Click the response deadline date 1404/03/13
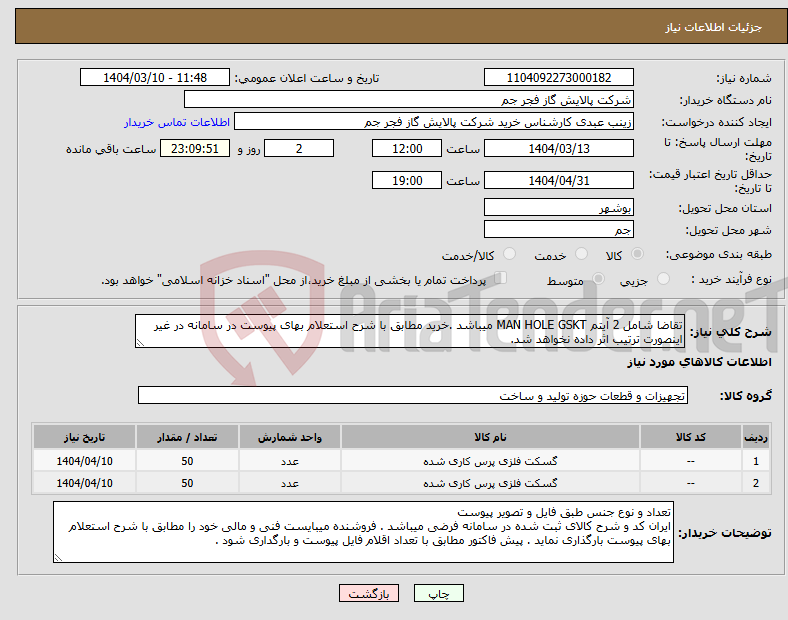The image size is (788, 620). [559, 148]
